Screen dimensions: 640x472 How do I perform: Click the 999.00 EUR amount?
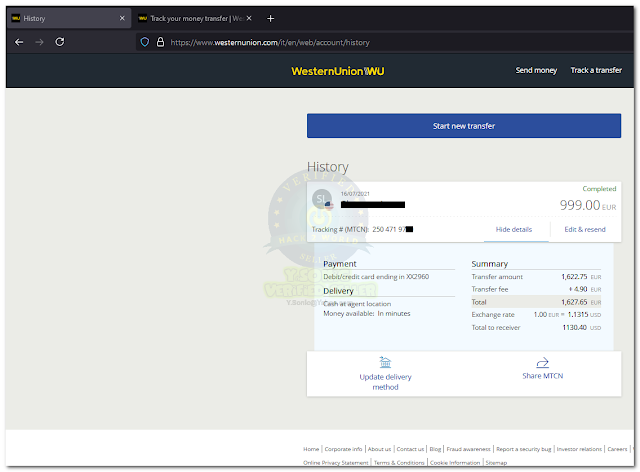pyautogui.click(x=588, y=205)
